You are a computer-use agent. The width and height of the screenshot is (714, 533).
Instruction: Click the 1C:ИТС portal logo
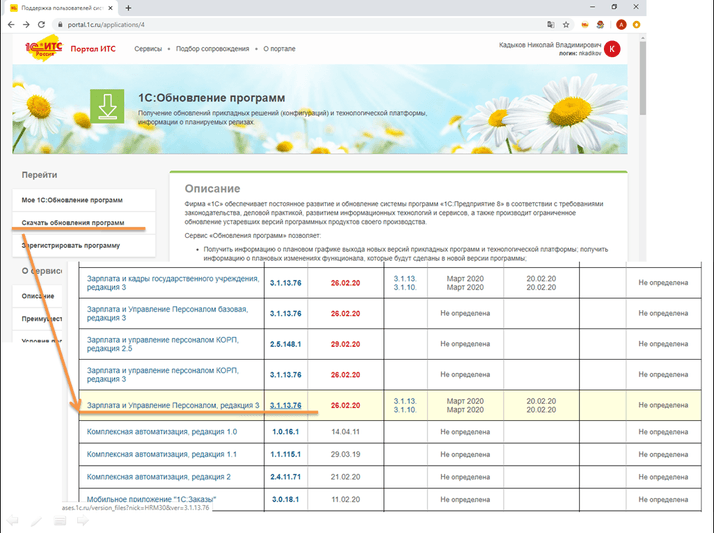(42, 48)
